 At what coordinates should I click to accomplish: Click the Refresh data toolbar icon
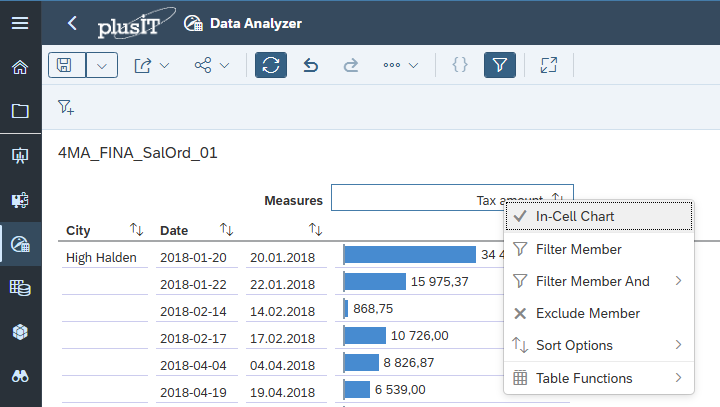pyautogui.click(x=270, y=65)
